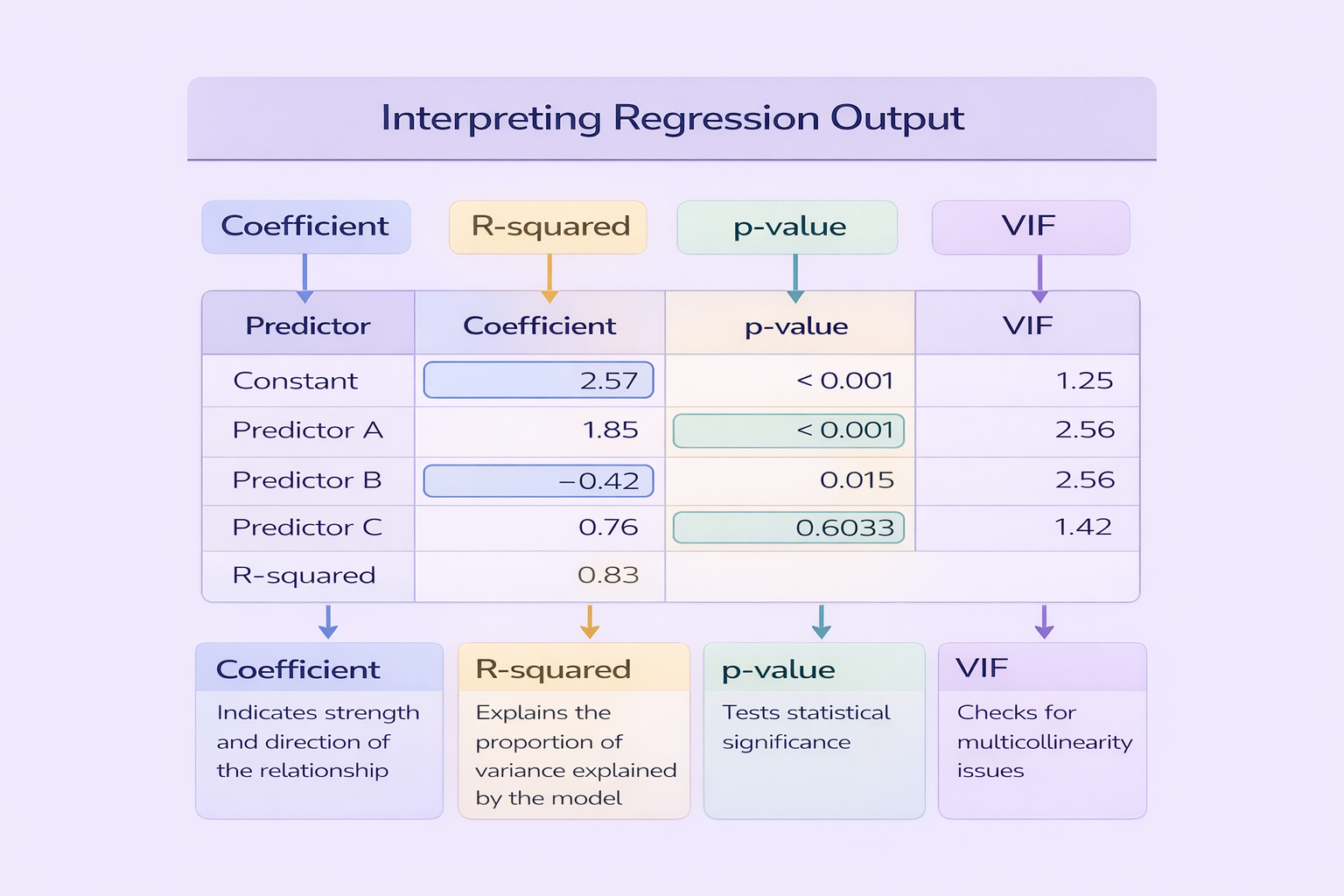This screenshot has width=1344, height=896.
Task: Select the highlighted -0.42 Predictor B coefficient cell
Action: click(538, 480)
